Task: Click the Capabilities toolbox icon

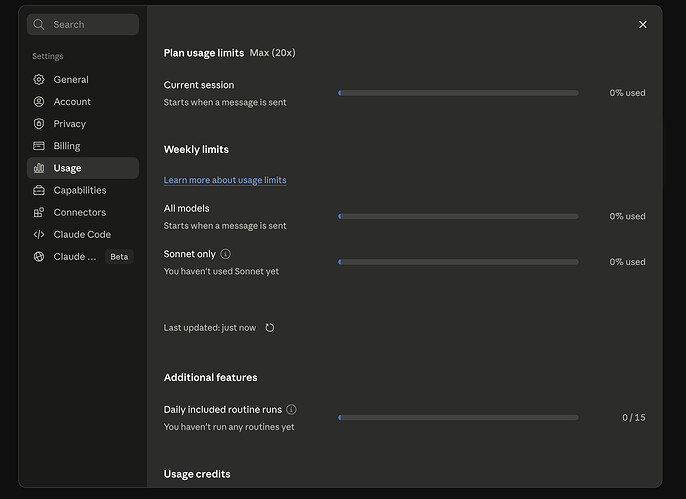Action: click(x=39, y=190)
